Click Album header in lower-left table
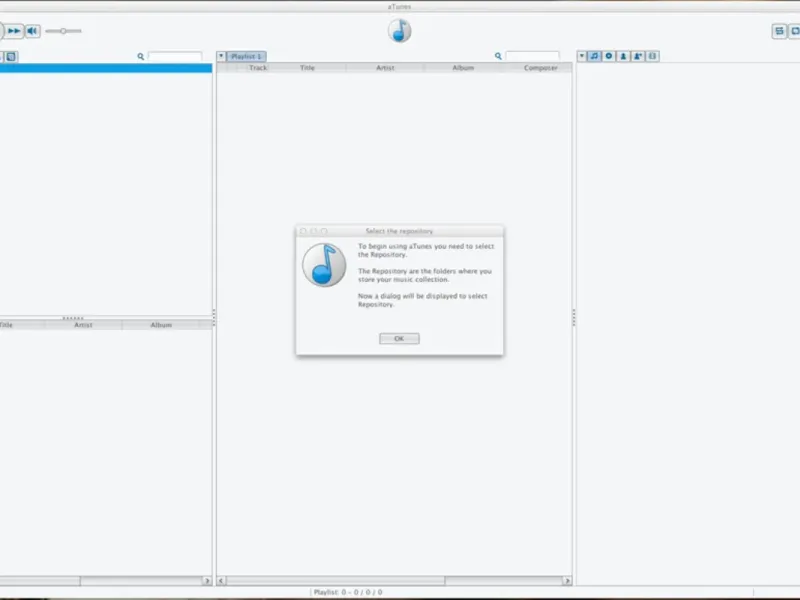Screen dimensions: 800x600 [x=161, y=325]
